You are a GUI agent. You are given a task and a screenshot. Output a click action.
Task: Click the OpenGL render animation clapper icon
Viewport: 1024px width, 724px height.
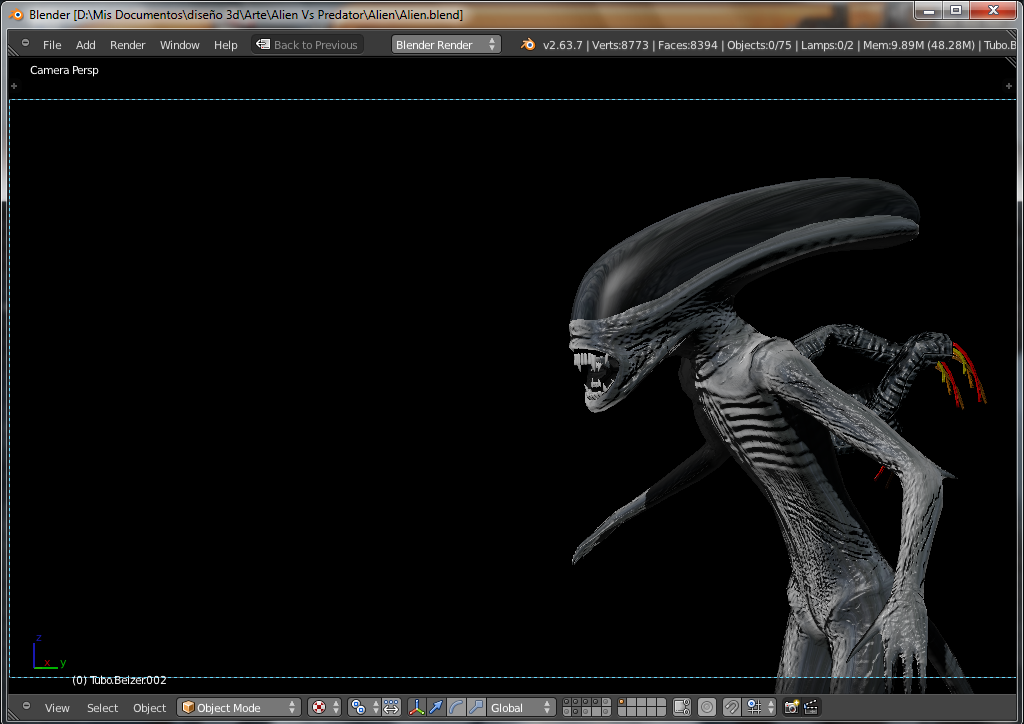click(x=811, y=708)
